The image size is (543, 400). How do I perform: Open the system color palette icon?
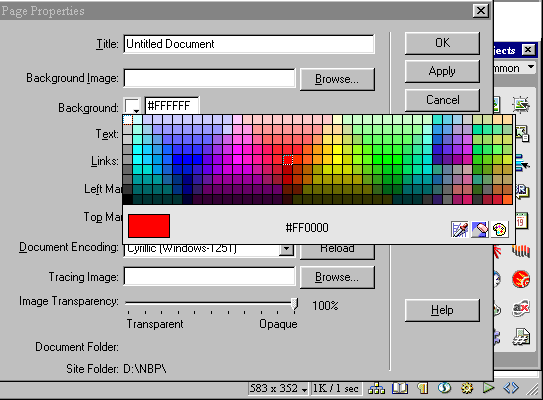[500, 229]
